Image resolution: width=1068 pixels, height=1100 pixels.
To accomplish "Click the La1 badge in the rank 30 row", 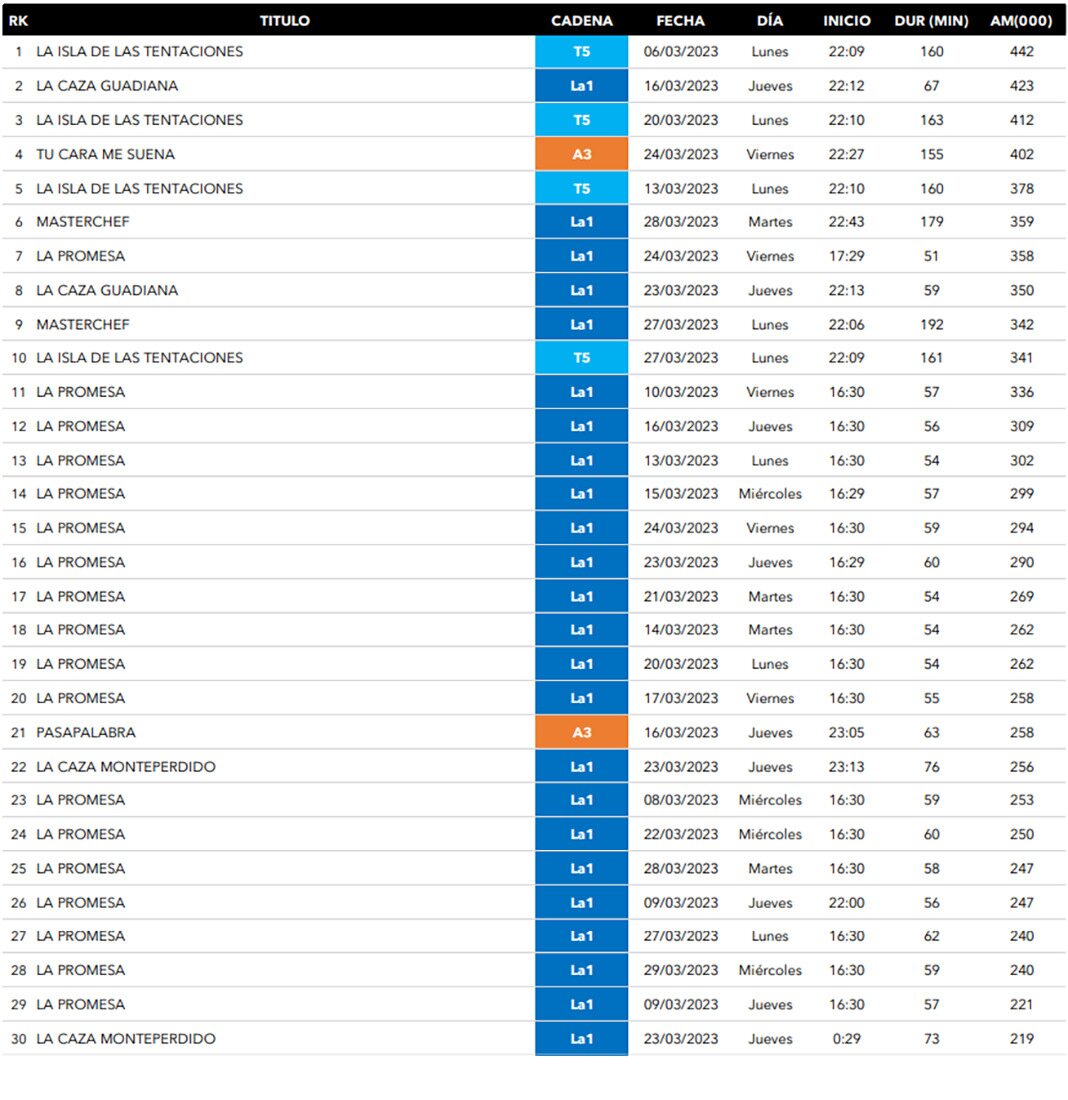I will coord(581,1039).
